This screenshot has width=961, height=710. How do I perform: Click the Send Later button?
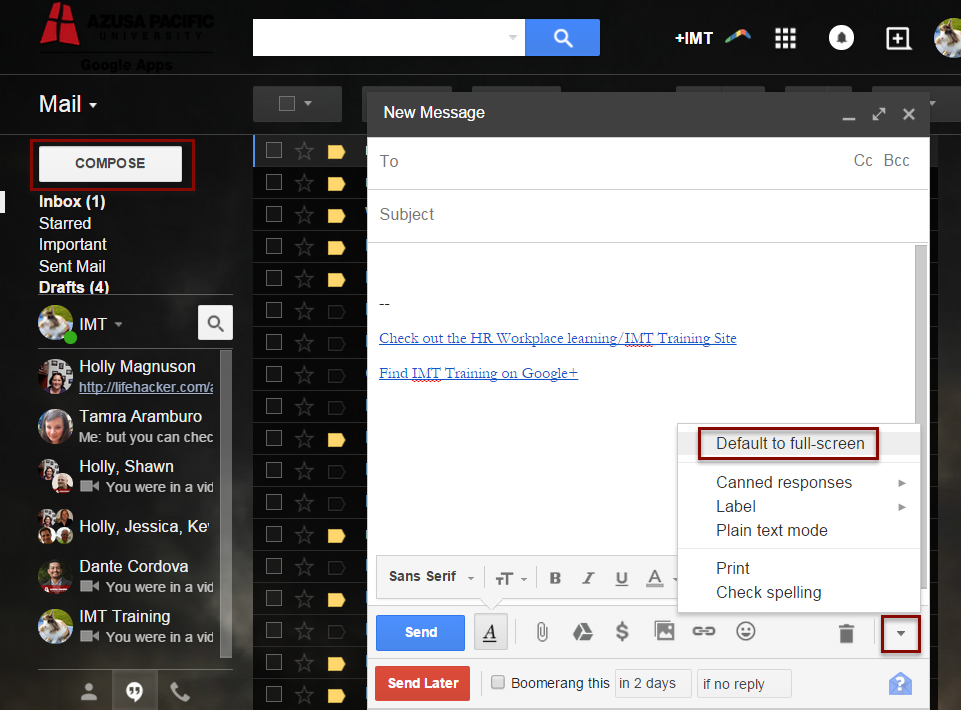pyautogui.click(x=422, y=683)
